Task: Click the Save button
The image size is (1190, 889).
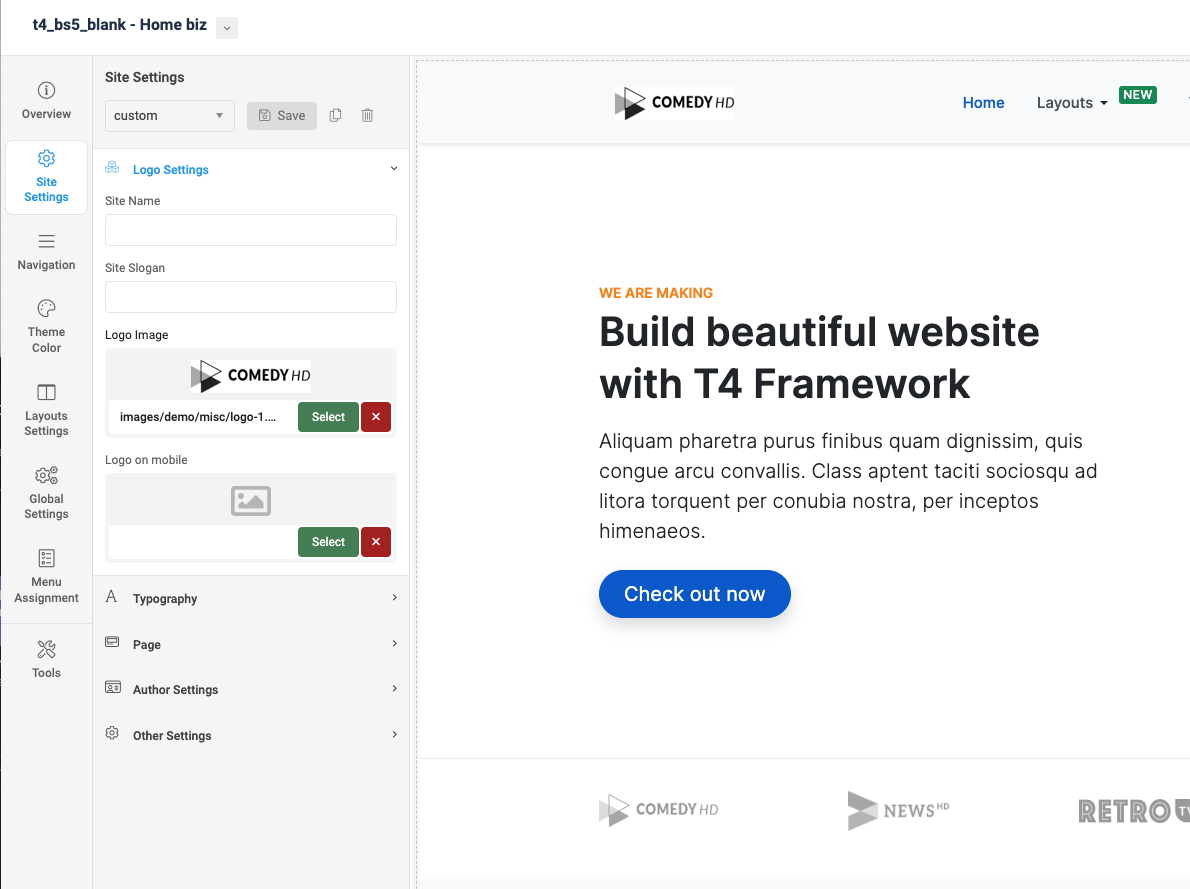Action: [282, 115]
